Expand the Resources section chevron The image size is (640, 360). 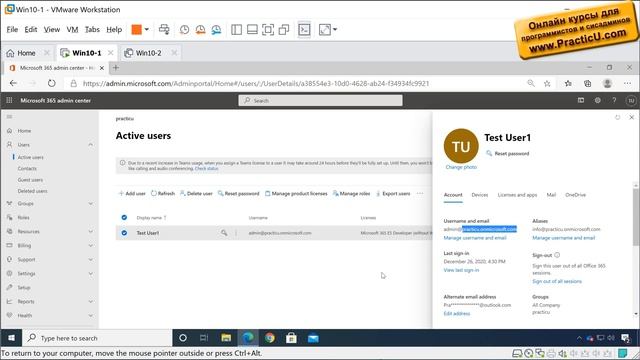(x=91, y=231)
